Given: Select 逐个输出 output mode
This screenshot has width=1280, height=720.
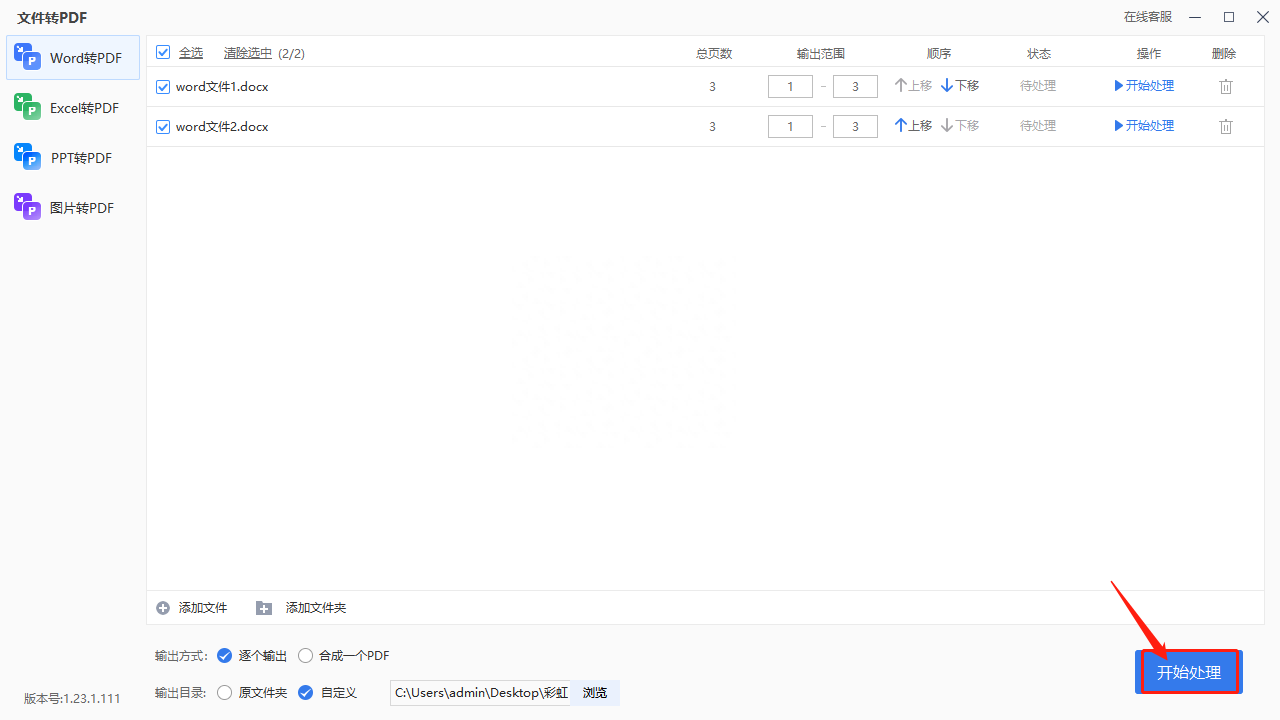Looking at the screenshot, I should pos(224,656).
